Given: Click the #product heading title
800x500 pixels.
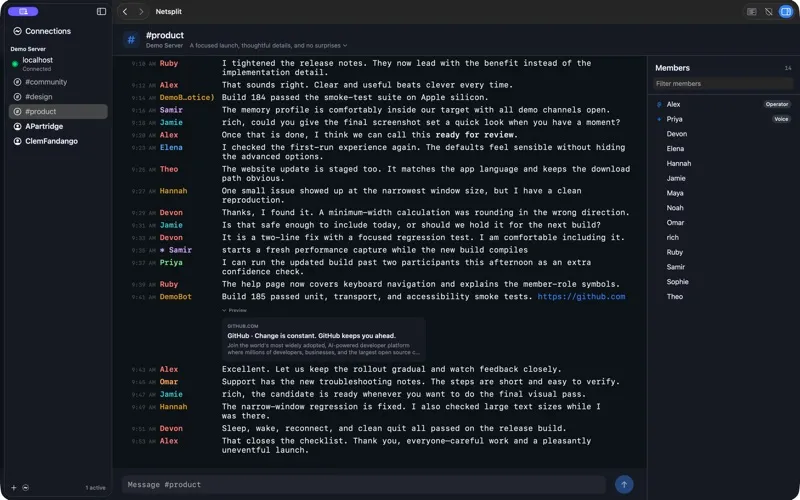Looking at the screenshot, I should (165, 35).
